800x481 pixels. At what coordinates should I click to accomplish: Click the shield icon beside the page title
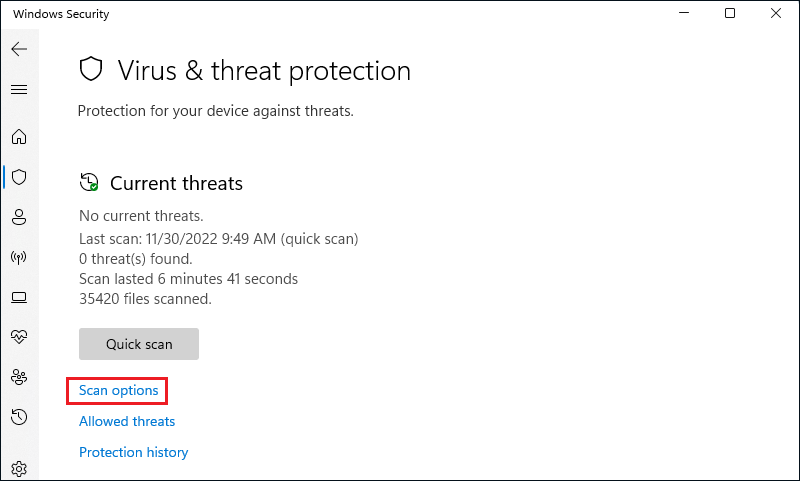click(x=91, y=69)
